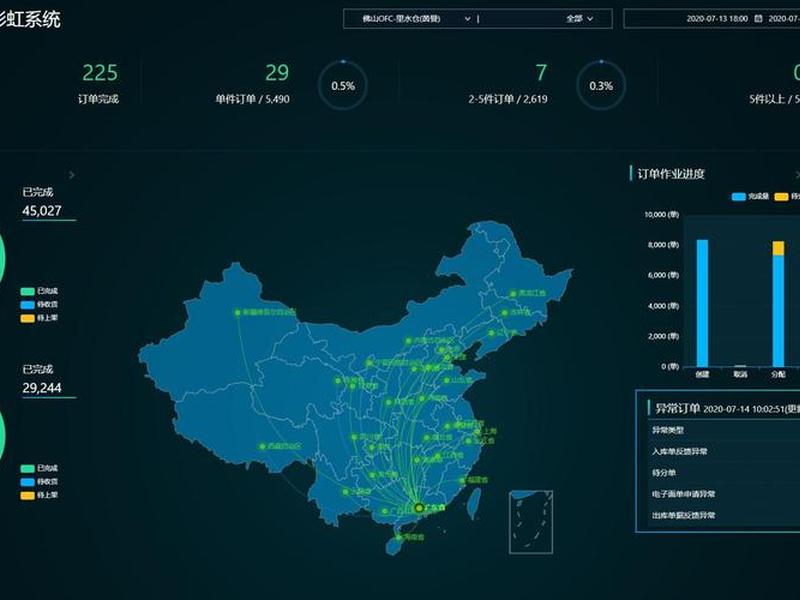
Task: Toggle blue 待收货 legend under 29,244
Action: [39, 482]
